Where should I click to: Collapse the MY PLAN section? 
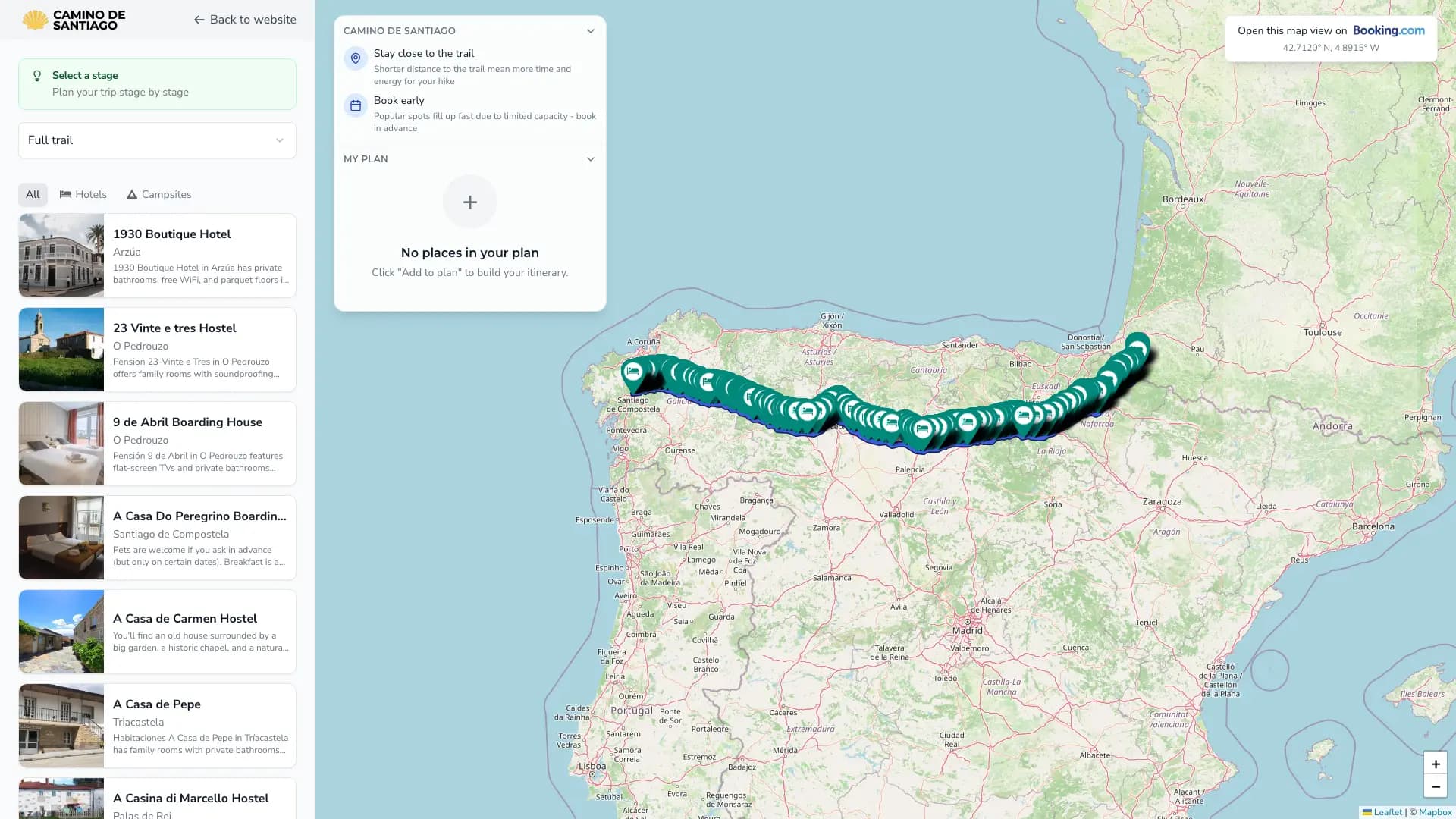click(x=591, y=159)
